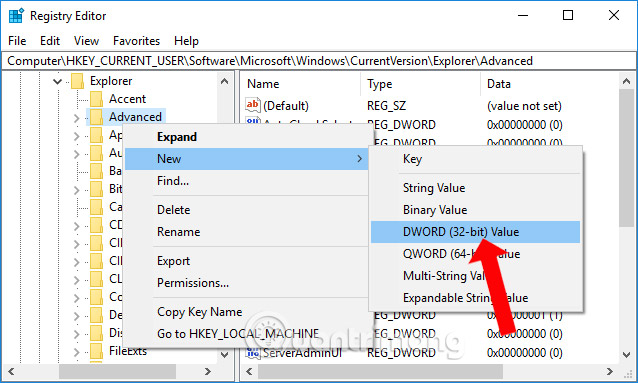The image size is (638, 383).
Task: Select the Advanced folder icon
Action: point(96,117)
